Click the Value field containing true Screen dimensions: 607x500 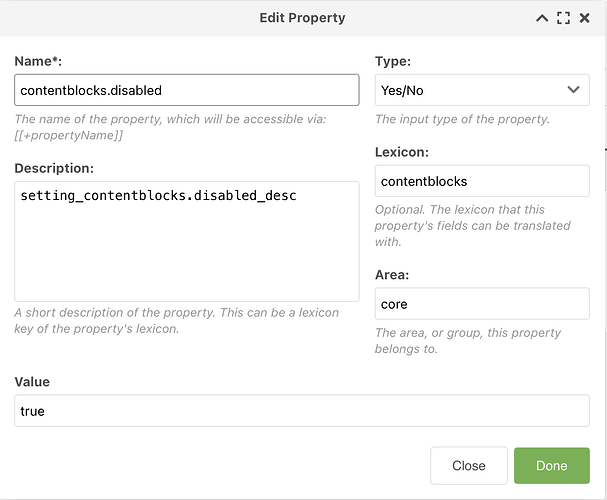point(301,411)
